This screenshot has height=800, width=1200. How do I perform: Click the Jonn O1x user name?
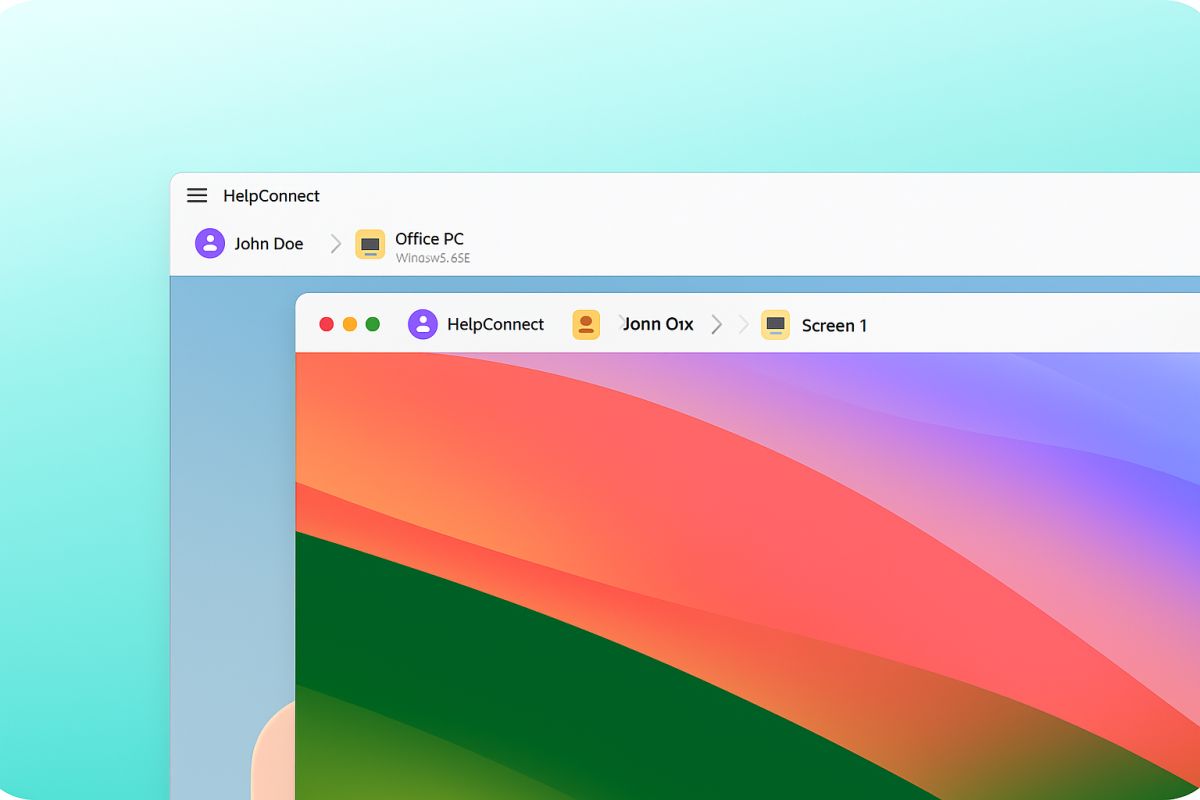click(659, 324)
